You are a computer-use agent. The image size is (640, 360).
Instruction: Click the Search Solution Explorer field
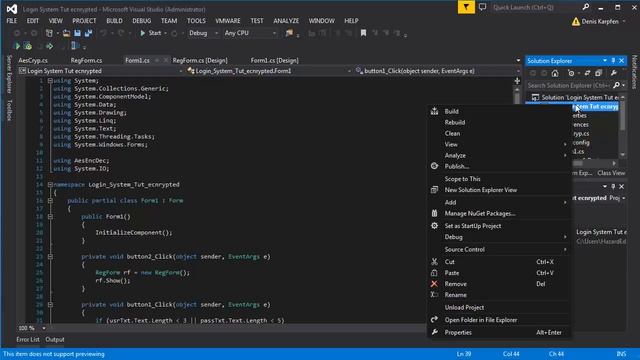tap(569, 85)
